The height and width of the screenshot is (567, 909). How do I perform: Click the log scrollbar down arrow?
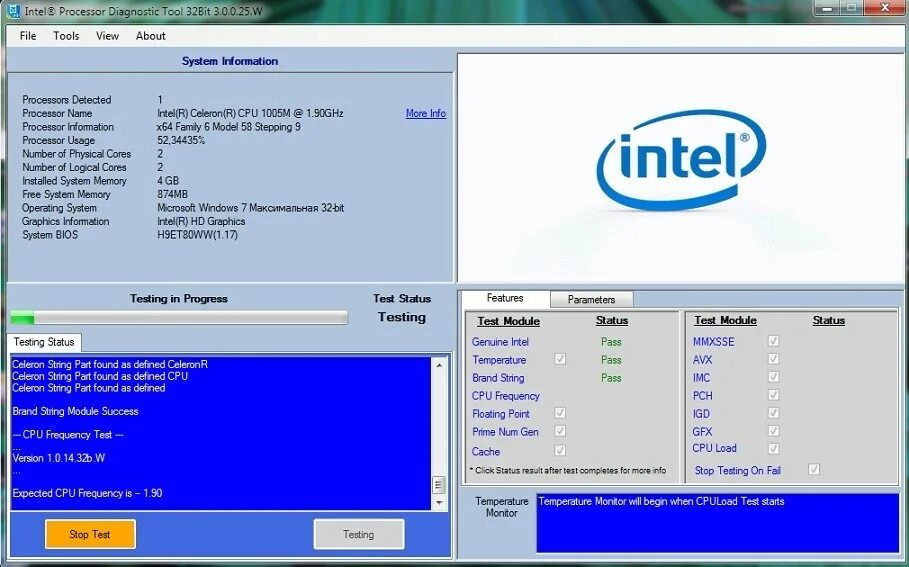pyautogui.click(x=439, y=503)
